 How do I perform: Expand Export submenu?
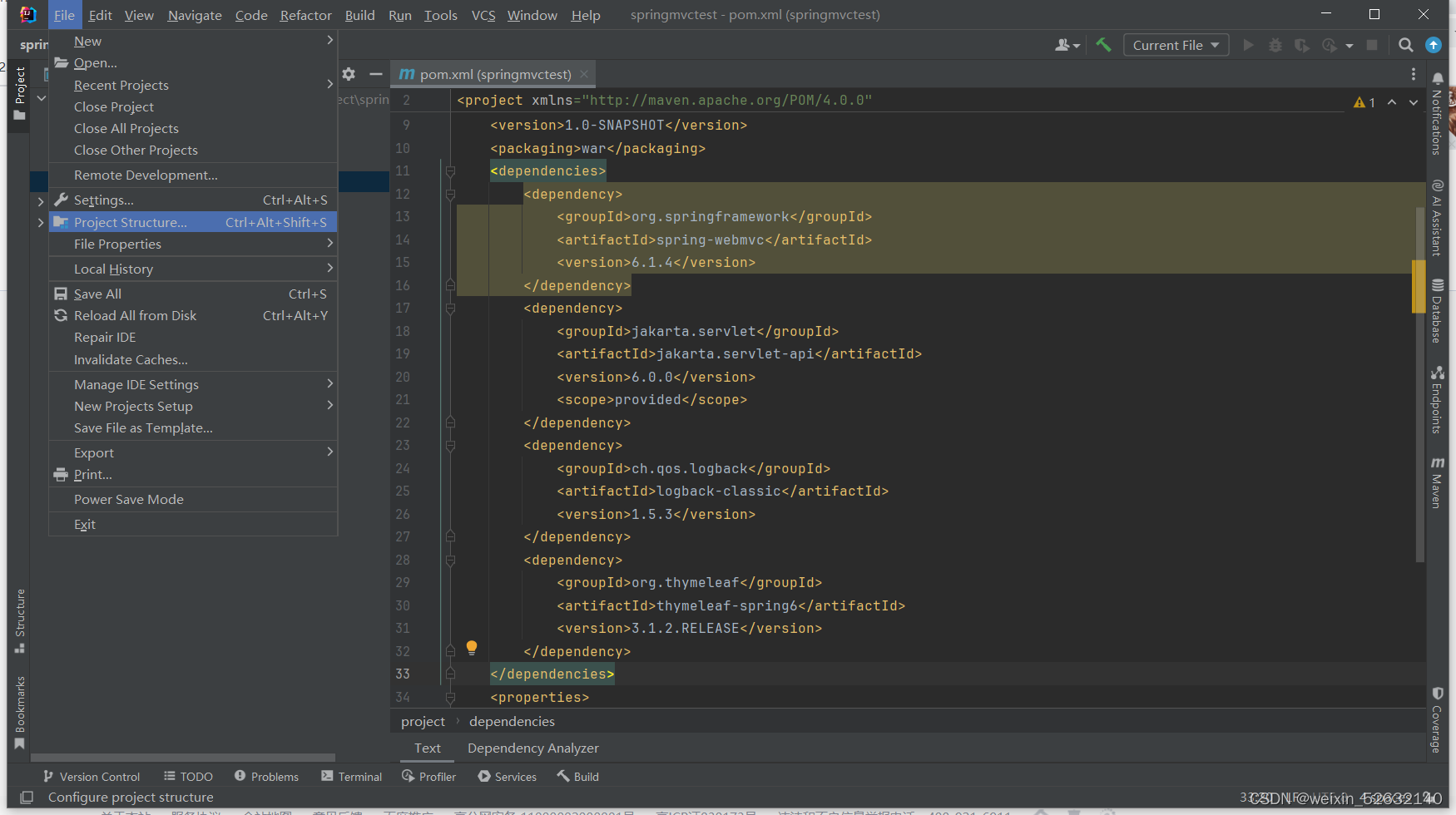(193, 452)
